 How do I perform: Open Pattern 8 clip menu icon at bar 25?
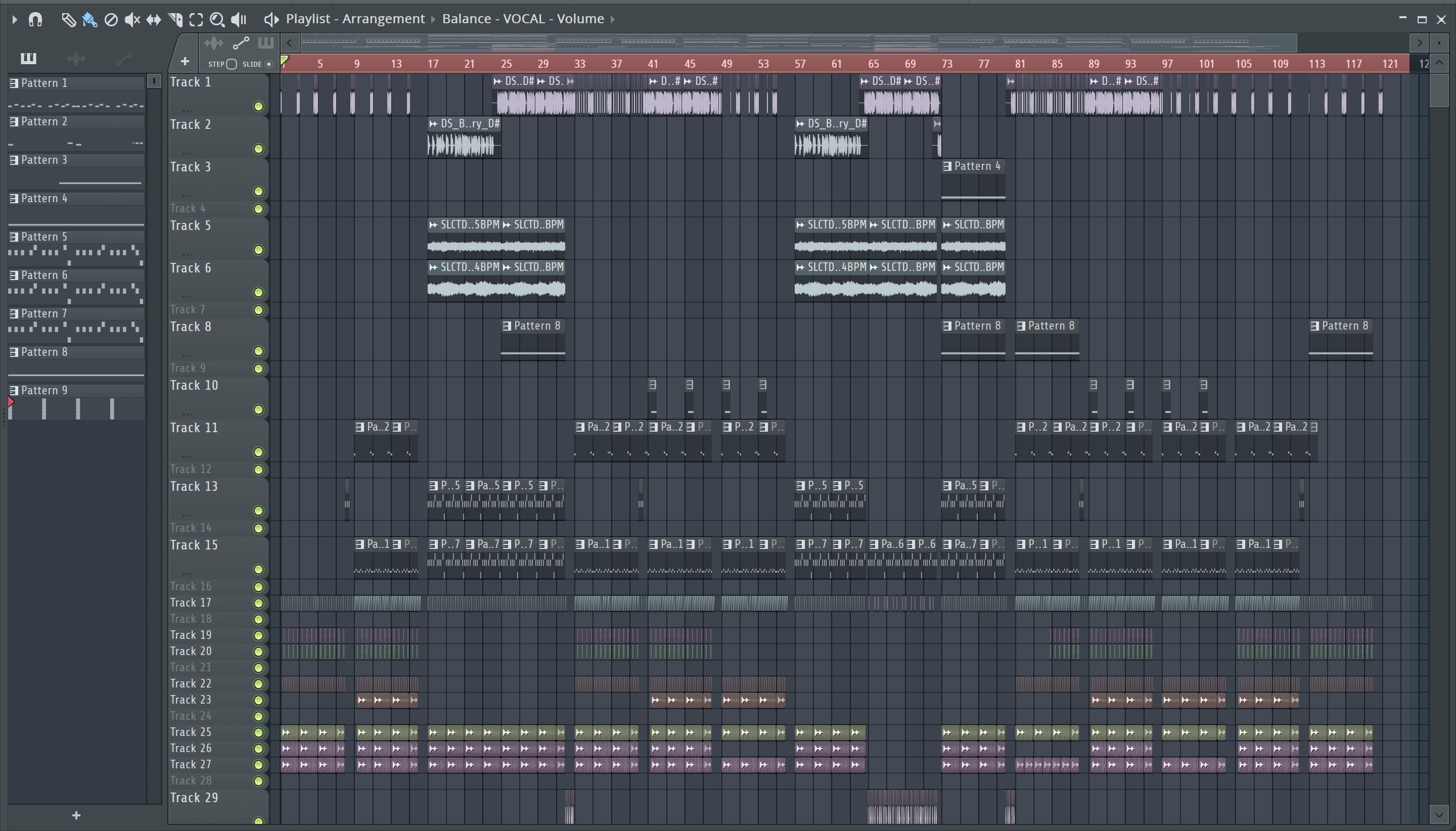[x=506, y=326]
